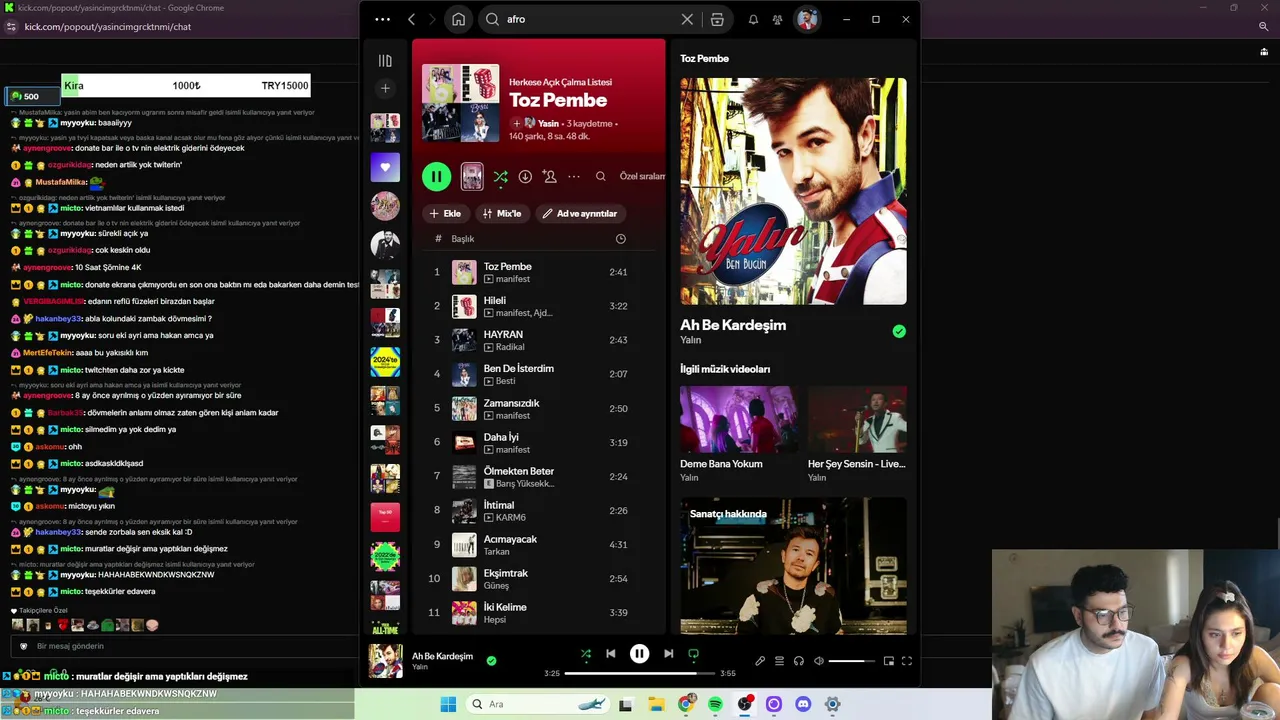Viewport: 1280px width, 720px height.
Task: Go back in Spotify navigation
Action: point(412,19)
